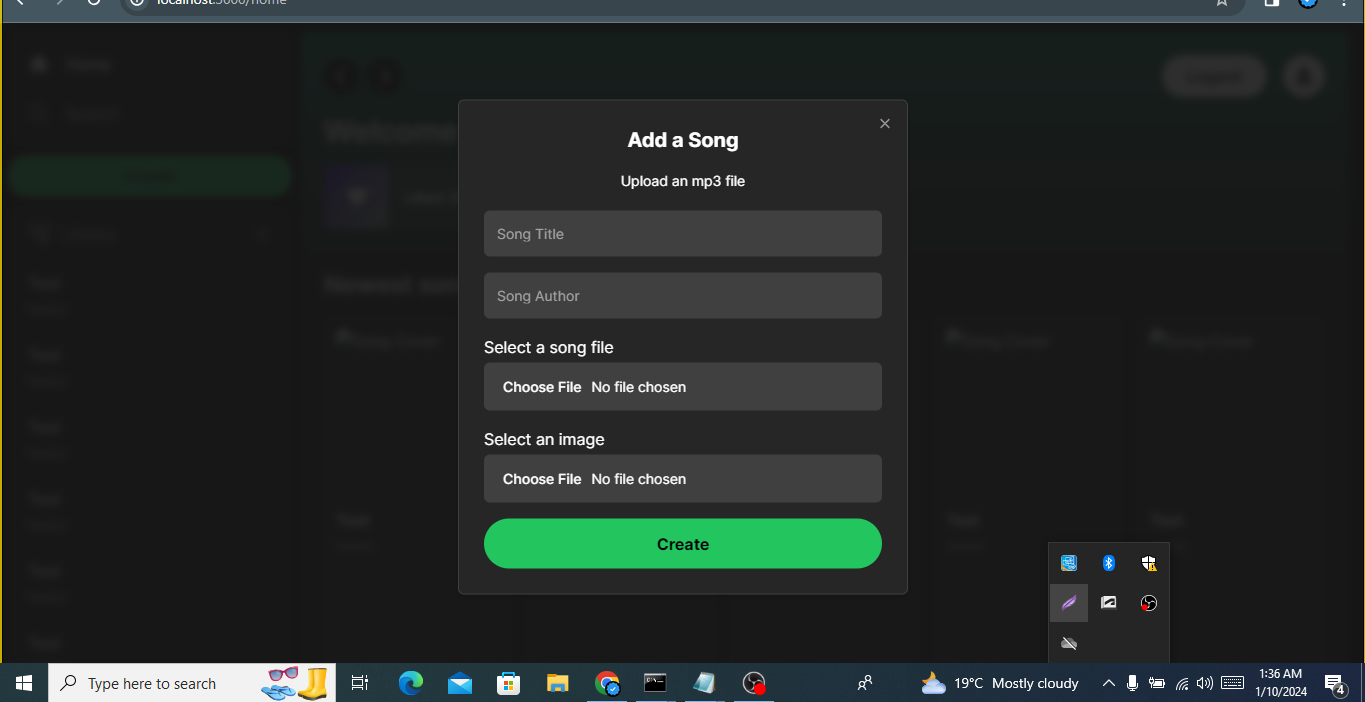
Task: Open the Mail app on taskbar
Action: [x=460, y=683]
